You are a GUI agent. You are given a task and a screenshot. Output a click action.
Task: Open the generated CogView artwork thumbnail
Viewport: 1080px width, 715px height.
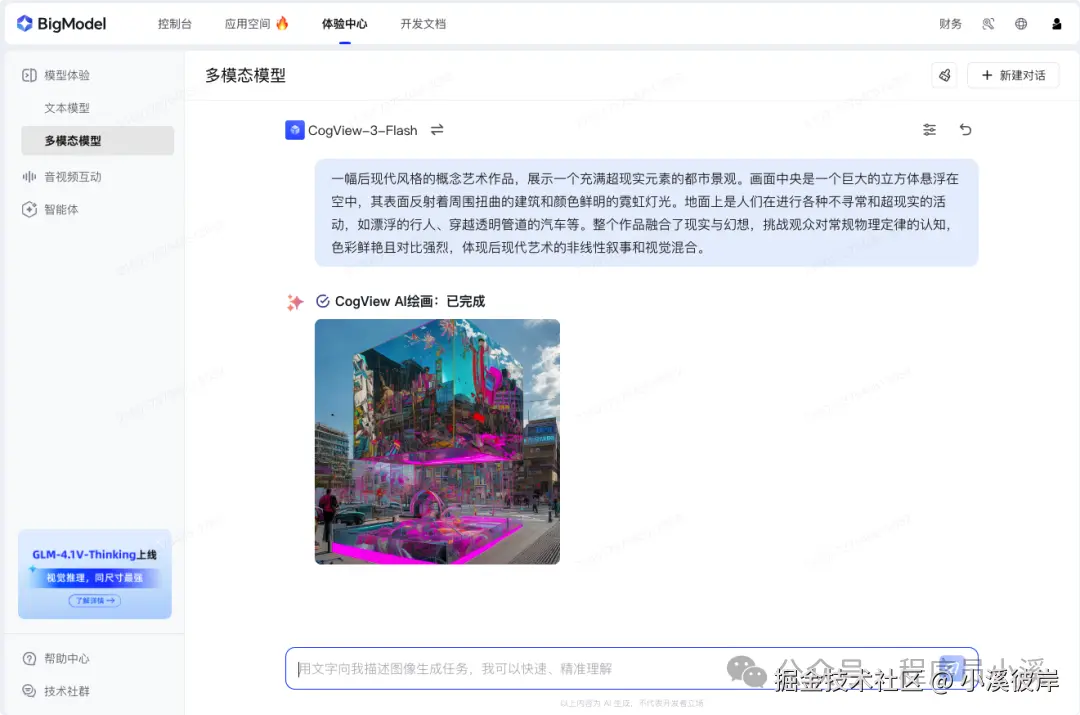pyautogui.click(x=437, y=441)
